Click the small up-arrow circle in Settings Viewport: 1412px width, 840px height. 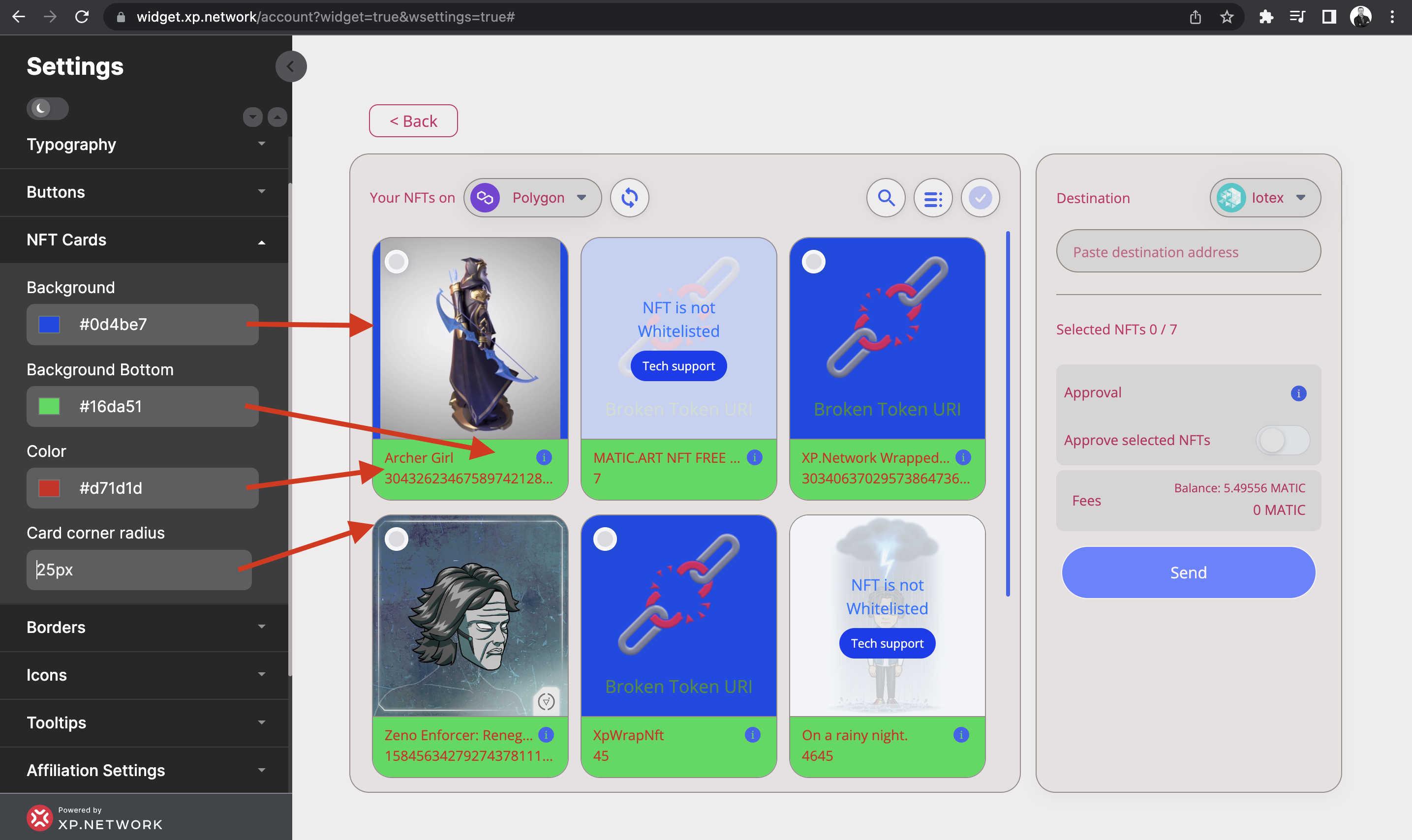coord(277,117)
